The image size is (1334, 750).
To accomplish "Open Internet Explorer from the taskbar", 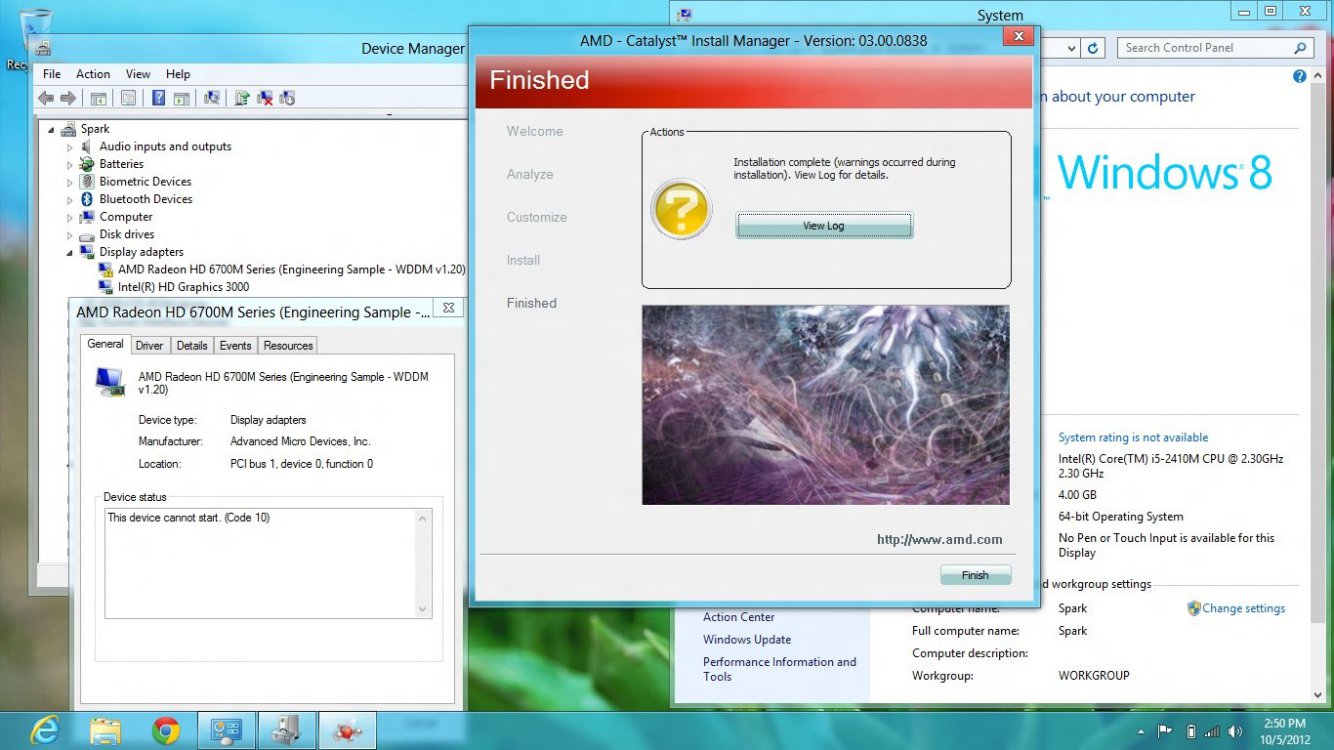I will (45, 731).
